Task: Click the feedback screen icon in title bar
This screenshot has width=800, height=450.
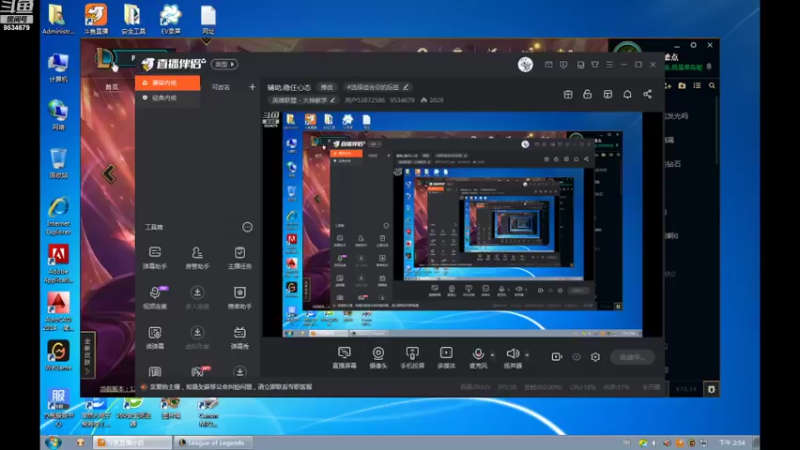Action: click(563, 65)
